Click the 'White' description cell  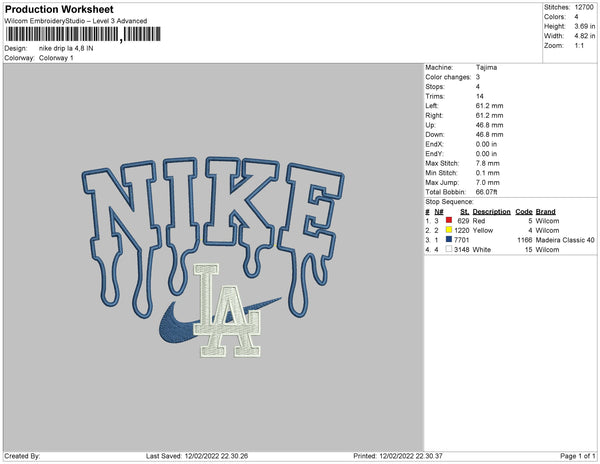point(481,249)
